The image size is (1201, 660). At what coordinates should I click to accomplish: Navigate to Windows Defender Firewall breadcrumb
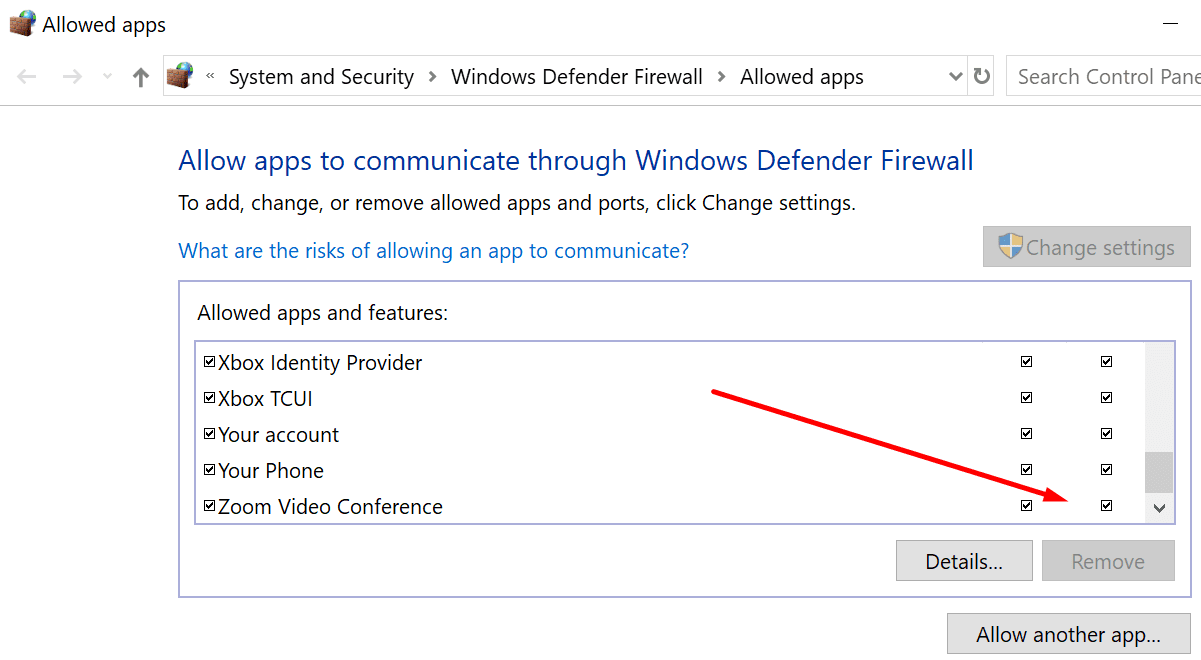click(x=576, y=77)
